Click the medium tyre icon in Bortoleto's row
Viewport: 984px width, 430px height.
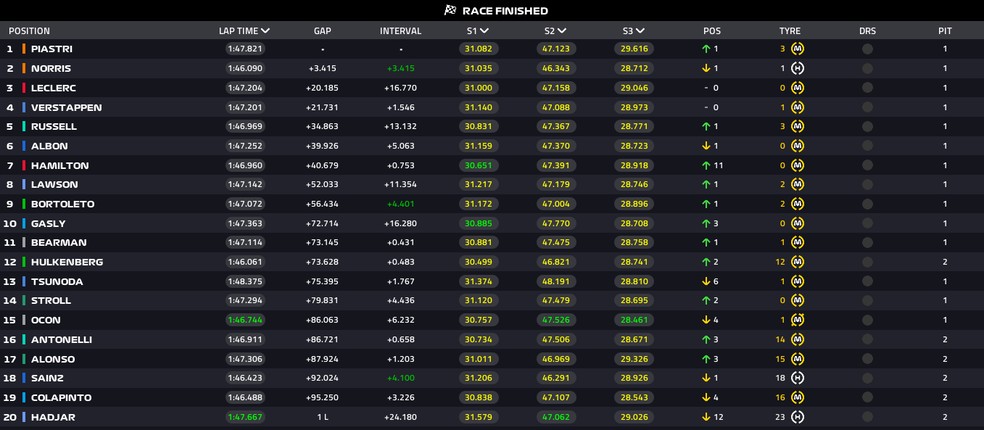coord(798,204)
